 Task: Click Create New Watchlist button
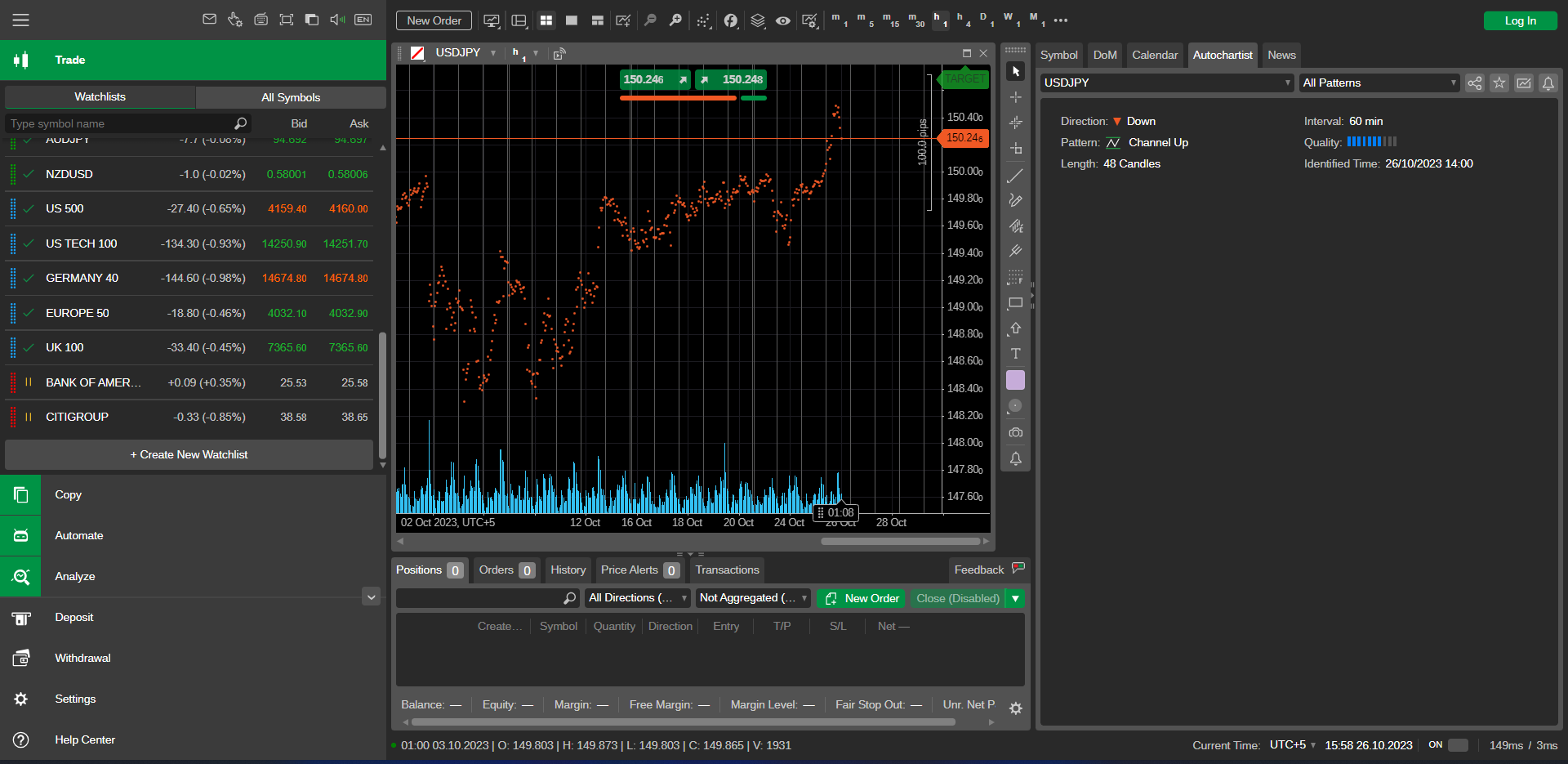(189, 454)
